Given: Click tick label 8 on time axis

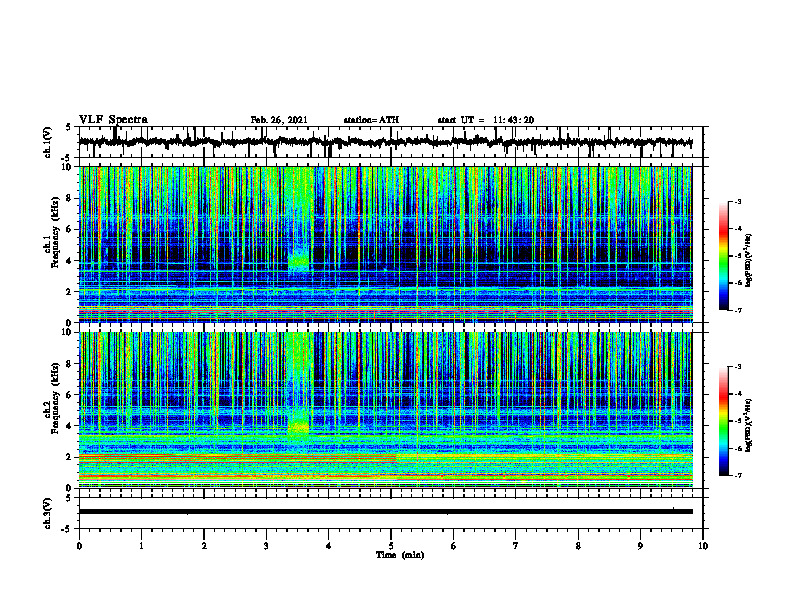Looking at the screenshot, I should [x=578, y=546].
